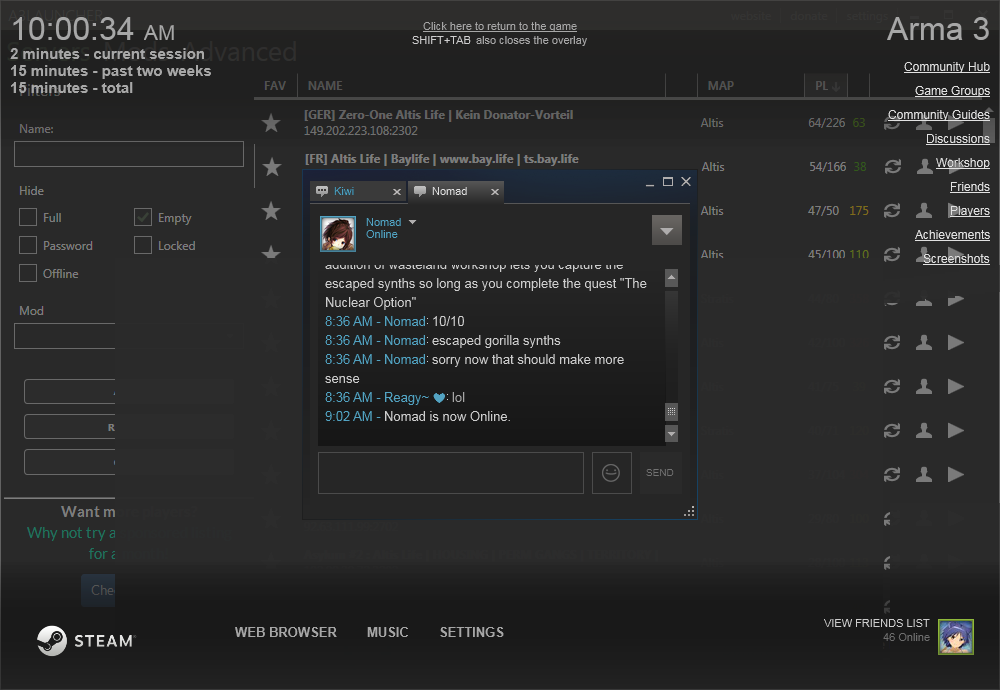The height and width of the screenshot is (690, 1000).
Task: Open the emoticon picker in chat
Action: 611,473
